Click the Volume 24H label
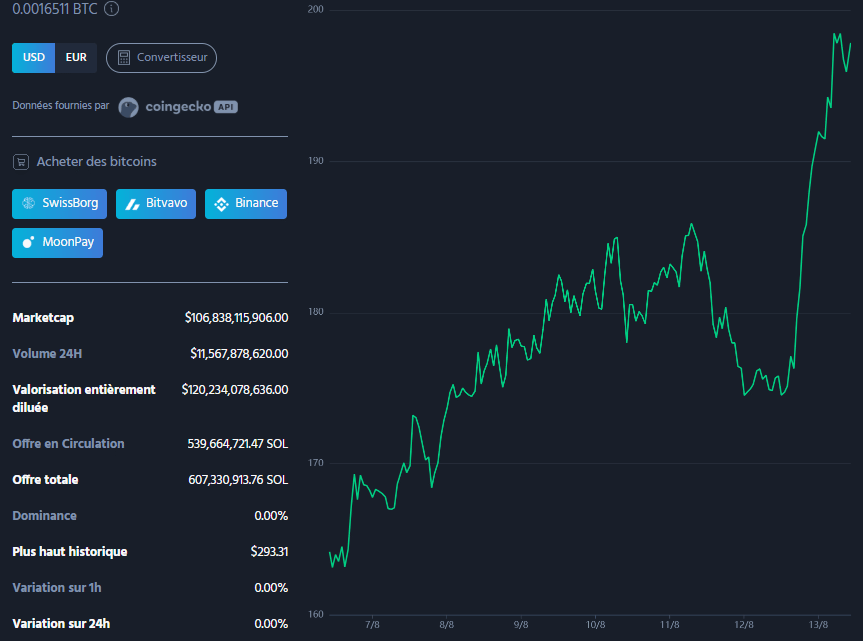 46,354
